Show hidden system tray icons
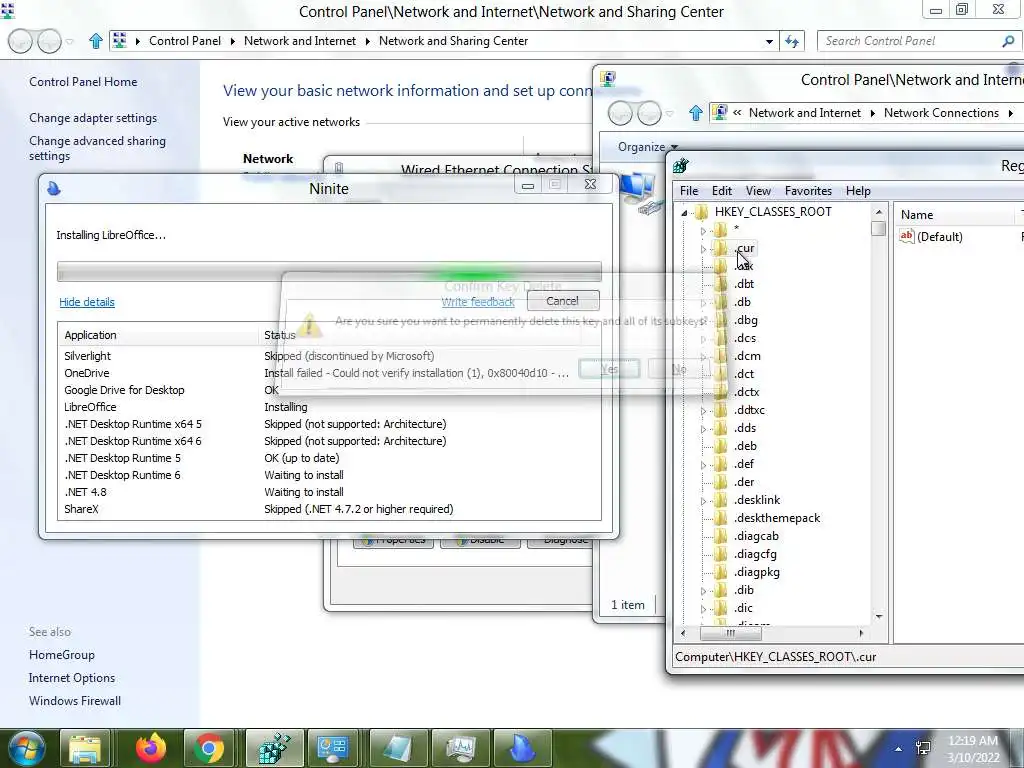The height and width of the screenshot is (768, 1024). click(x=899, y=750)
